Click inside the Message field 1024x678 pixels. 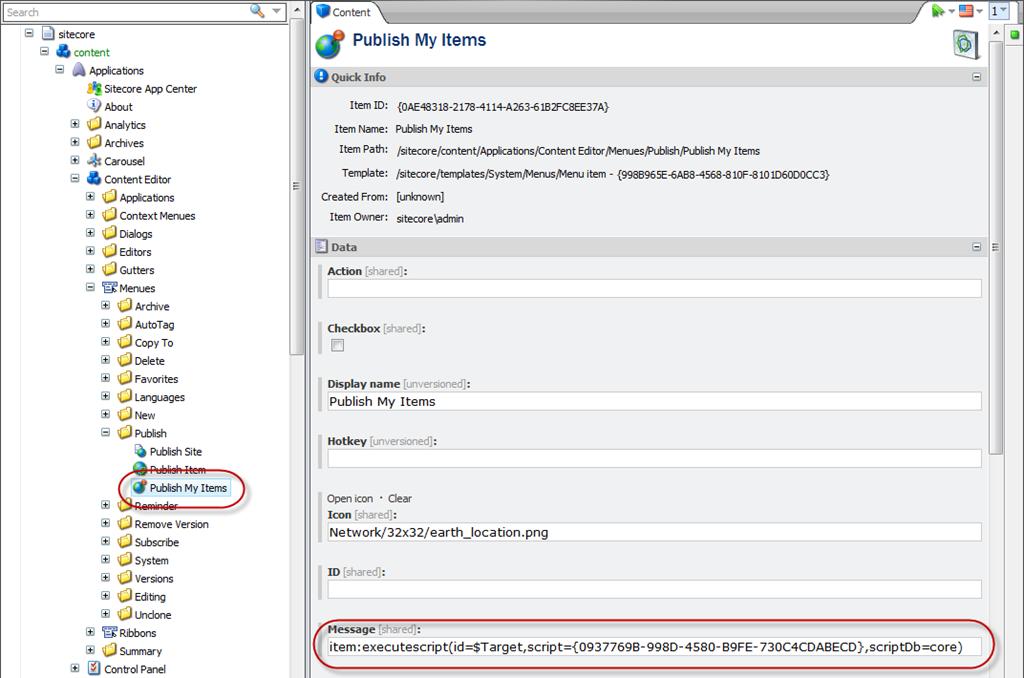click(654, 647)
